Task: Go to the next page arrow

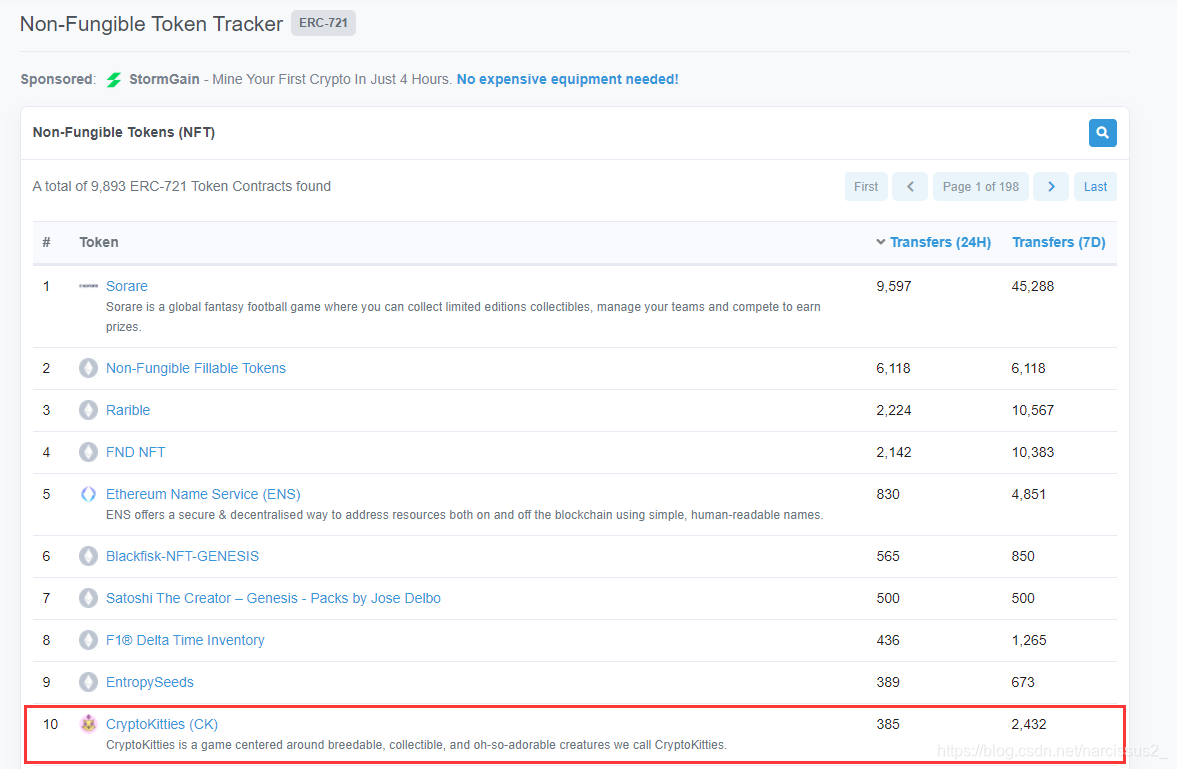Action: pyautogui.click(x=1051, y=186)
